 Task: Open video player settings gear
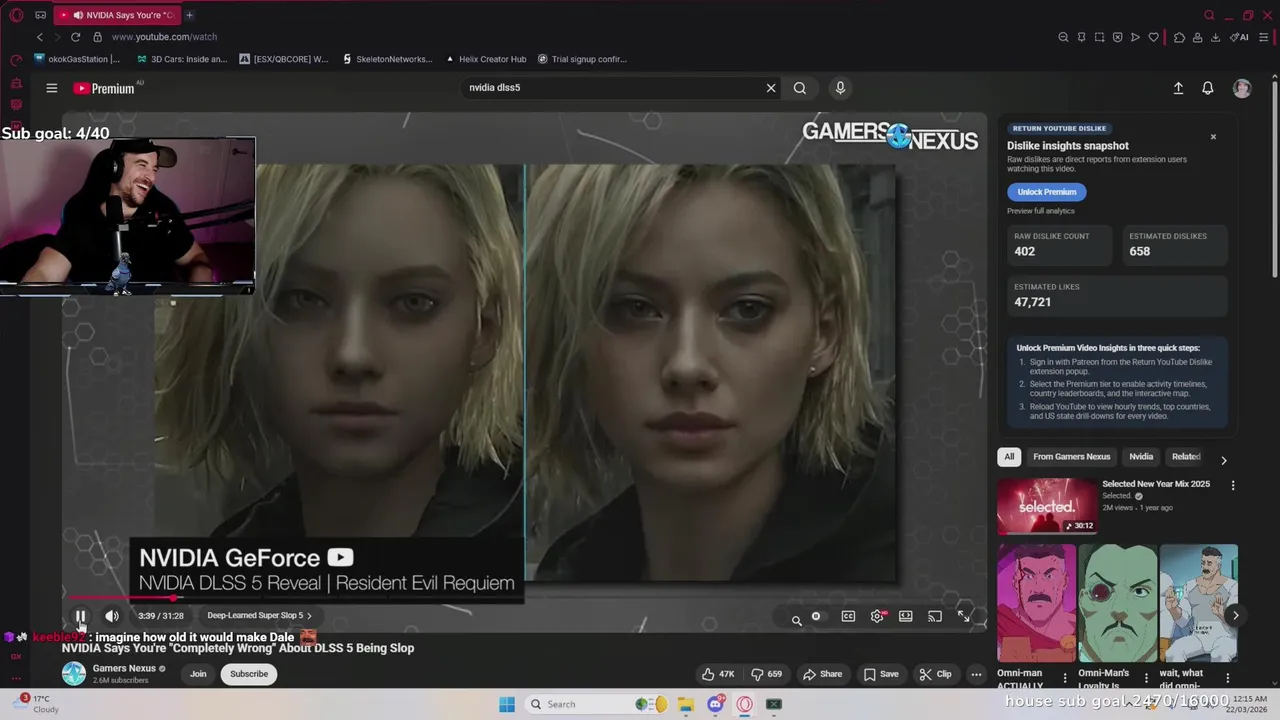(x=877, y=616)
